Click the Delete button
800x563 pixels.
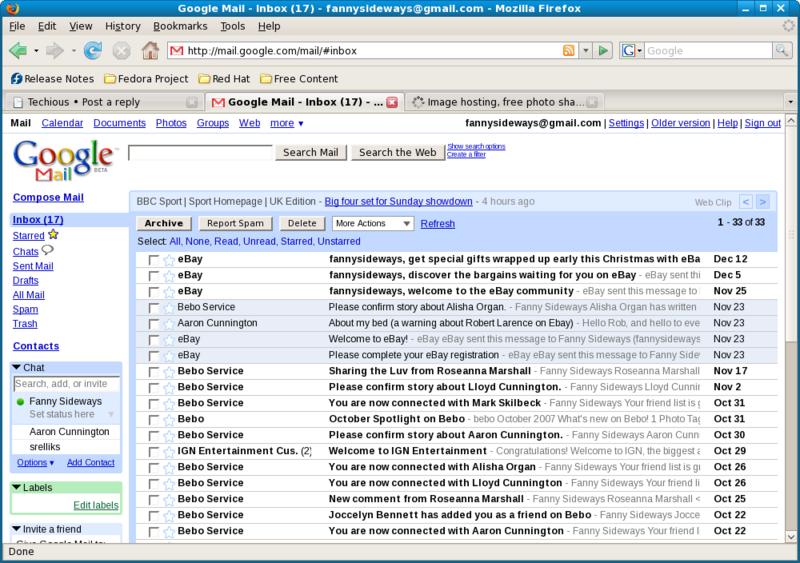tap(302, 224)
